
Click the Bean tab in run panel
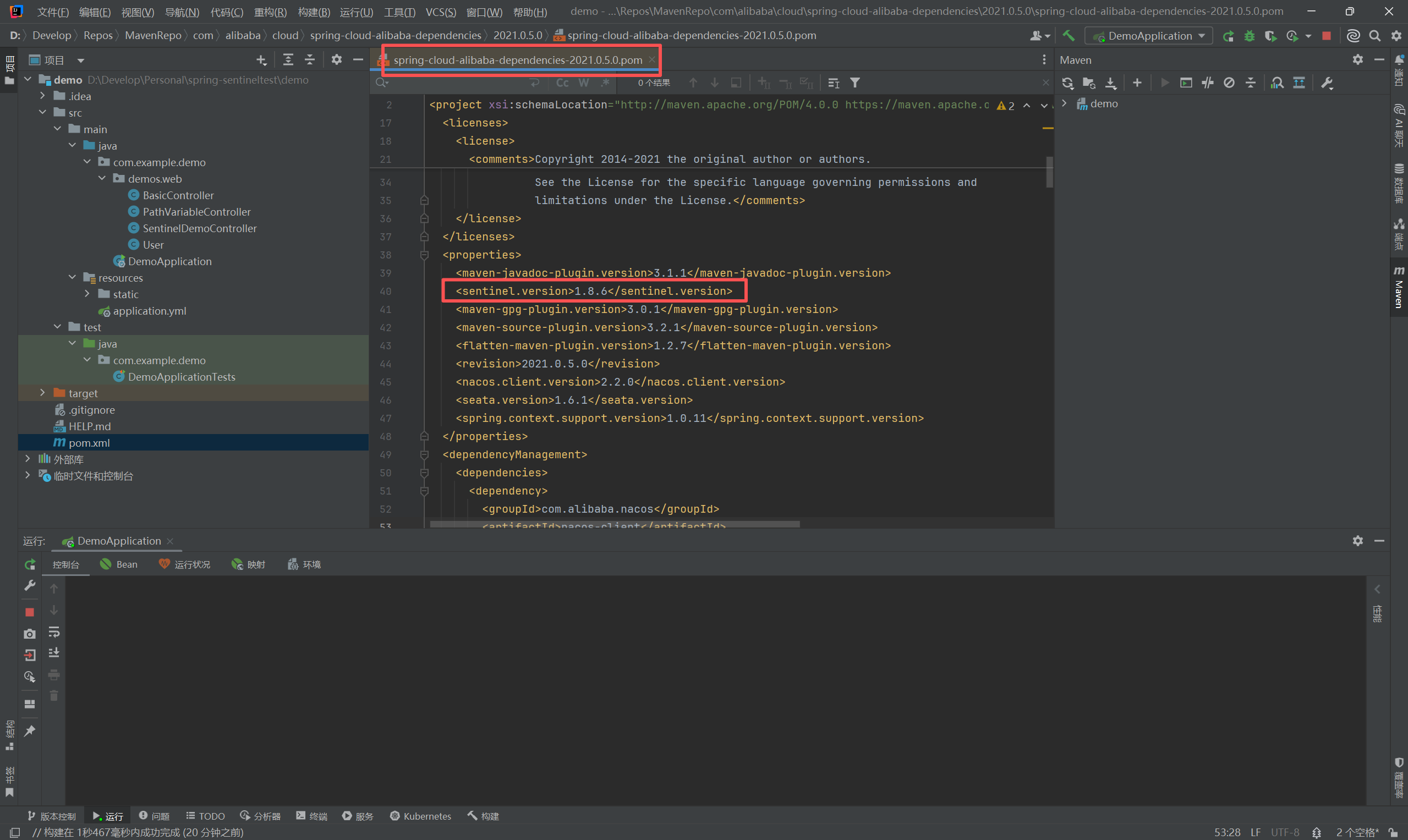click(119, 564)
